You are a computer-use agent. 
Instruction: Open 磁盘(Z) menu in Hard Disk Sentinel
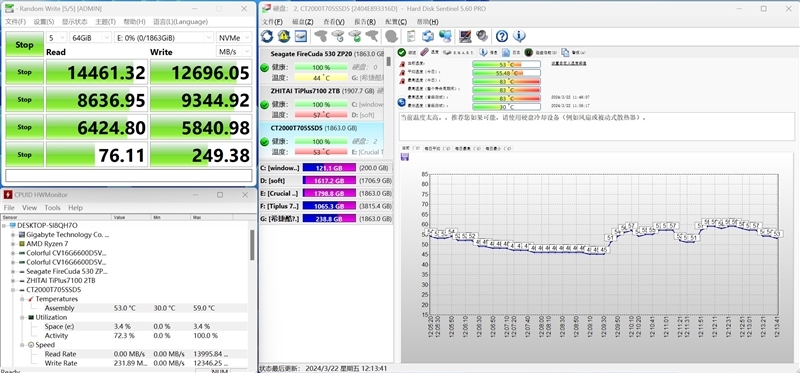(x=303, y=22)
